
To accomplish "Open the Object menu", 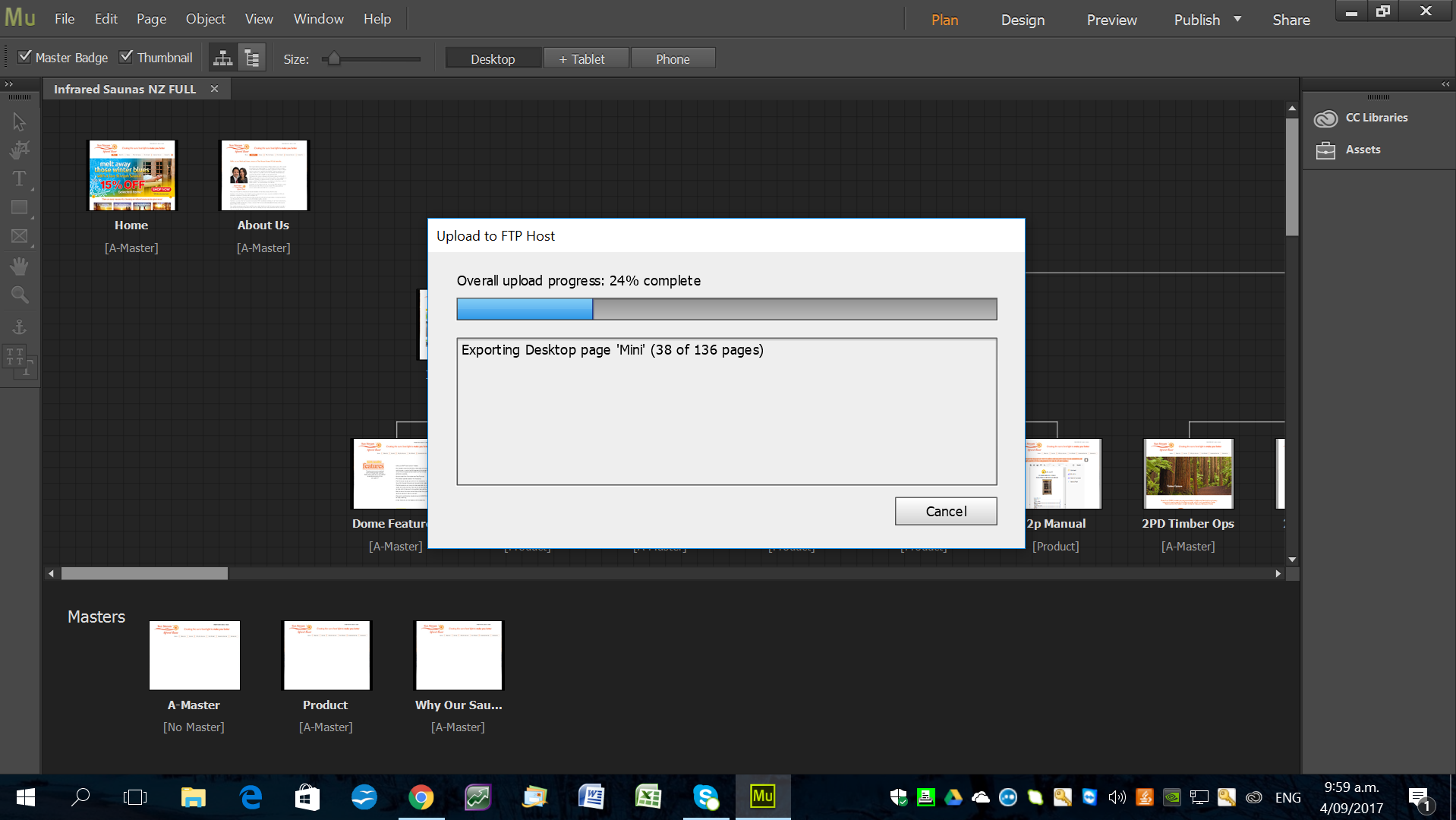I will (x=206, y=19).
